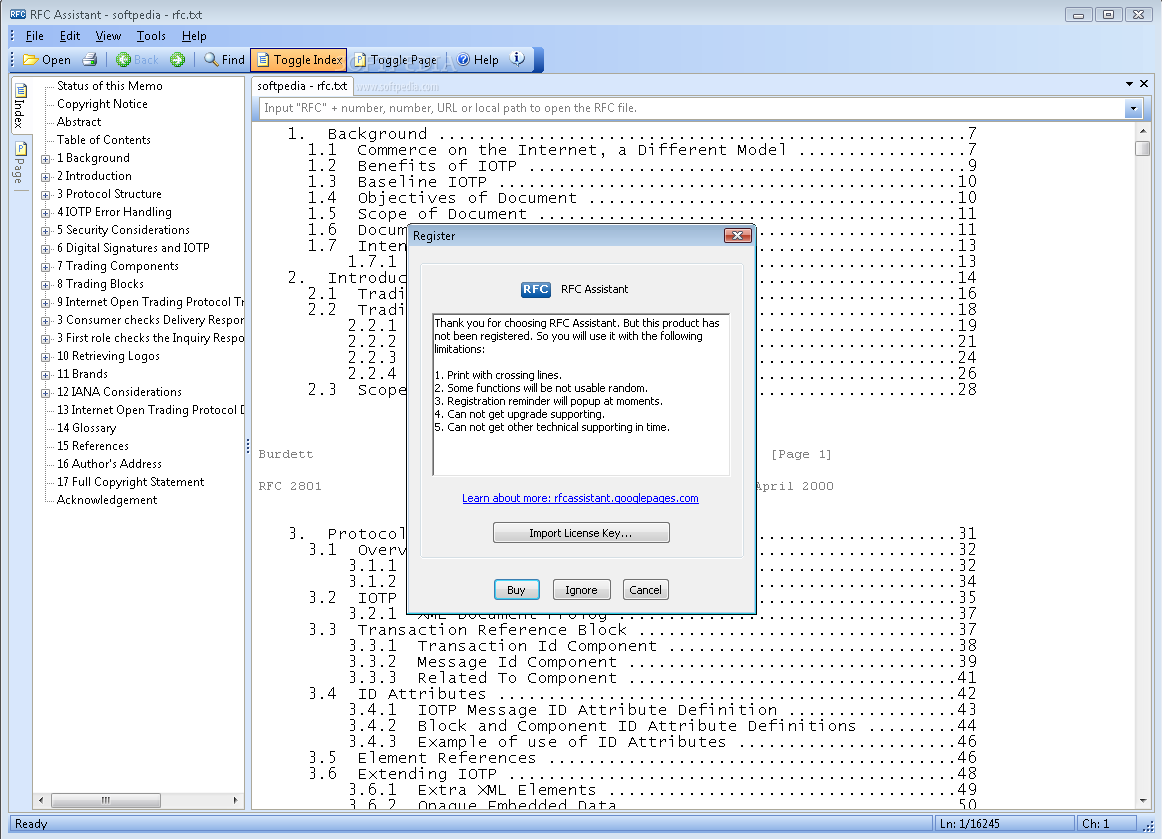Open Find with the magnifier button
Image resolution: width=1162 pixels, height=839 pixels.
coord(225,60)
